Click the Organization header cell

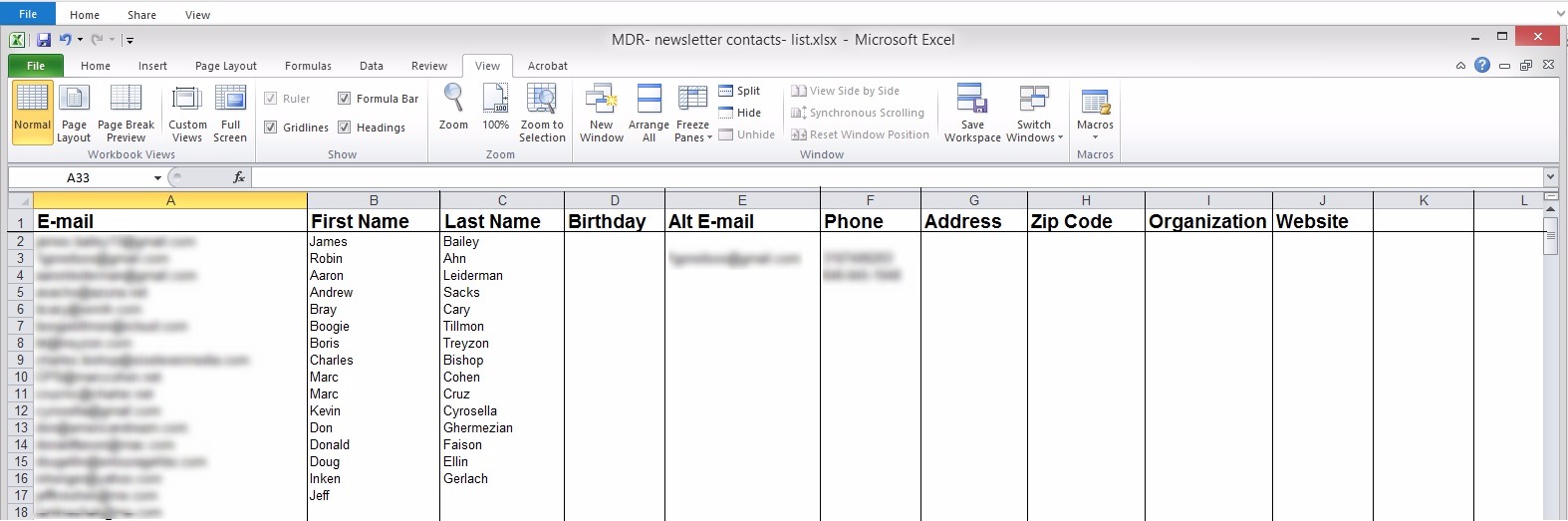point(1208,221)
